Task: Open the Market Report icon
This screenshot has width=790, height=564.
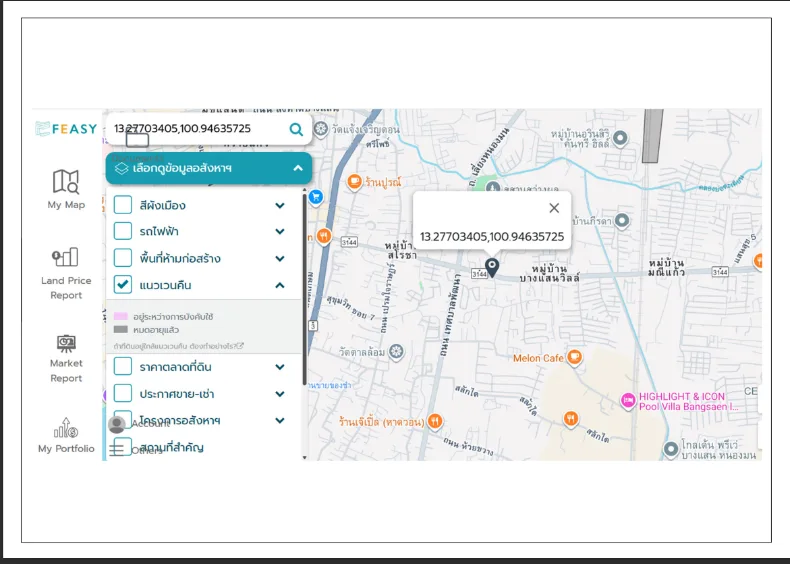Action: click(66, 343)
